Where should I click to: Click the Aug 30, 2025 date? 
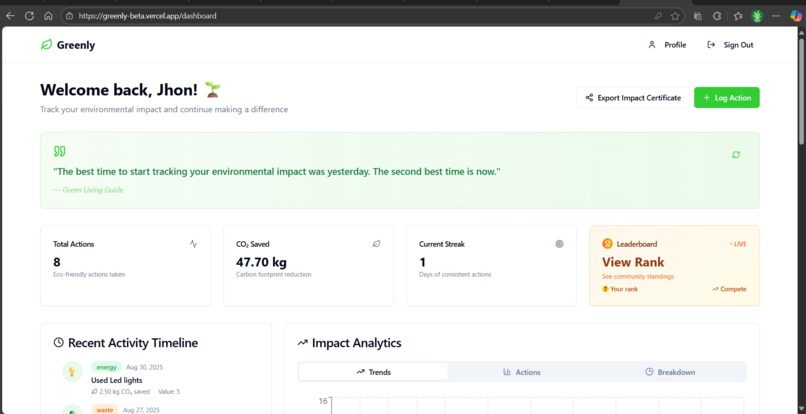pos(144,367)
